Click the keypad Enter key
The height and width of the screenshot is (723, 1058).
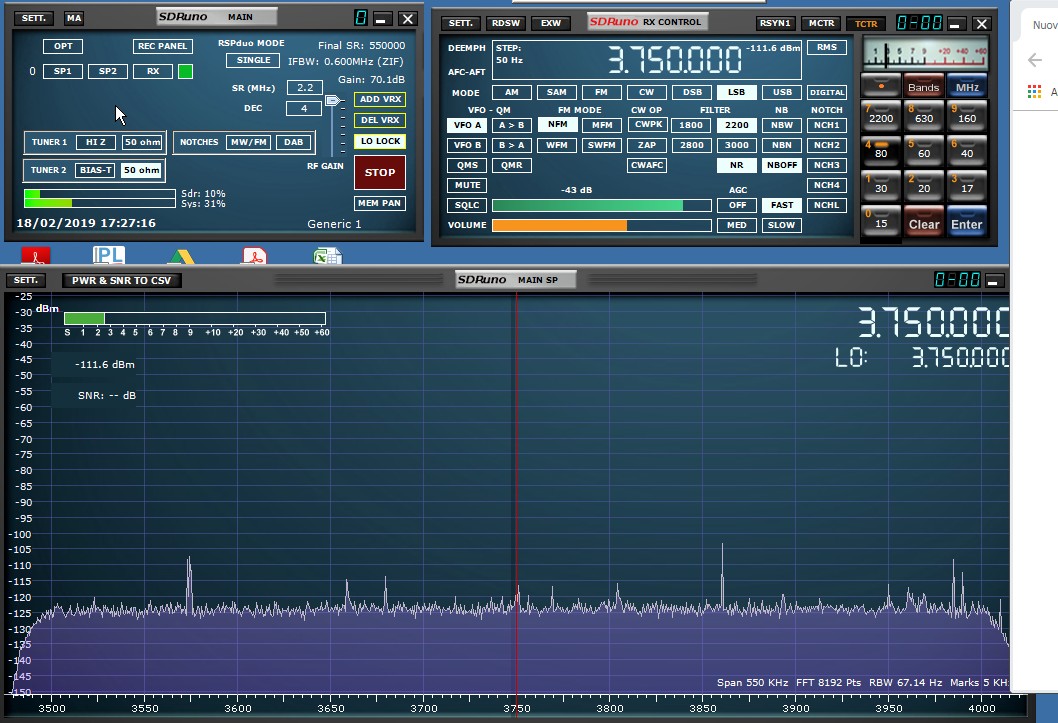tap(967, 221)
